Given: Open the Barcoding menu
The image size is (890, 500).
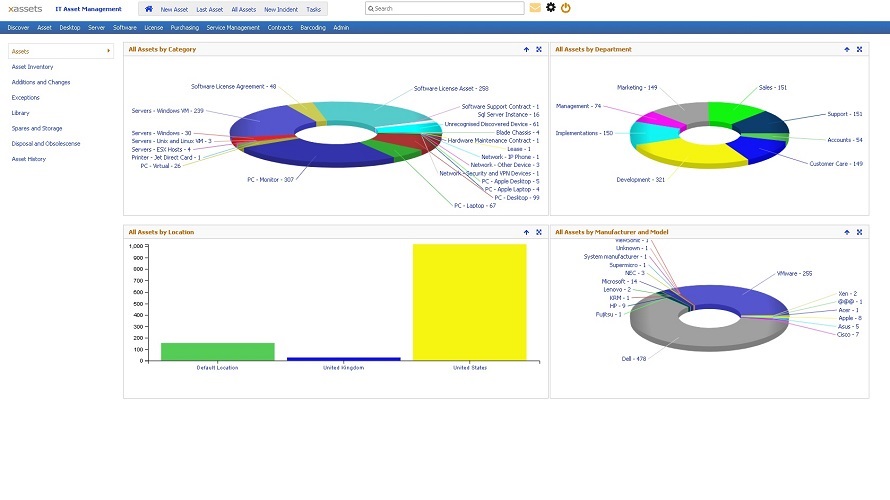Looking at the screenshot, I should [x=313, y=28].
